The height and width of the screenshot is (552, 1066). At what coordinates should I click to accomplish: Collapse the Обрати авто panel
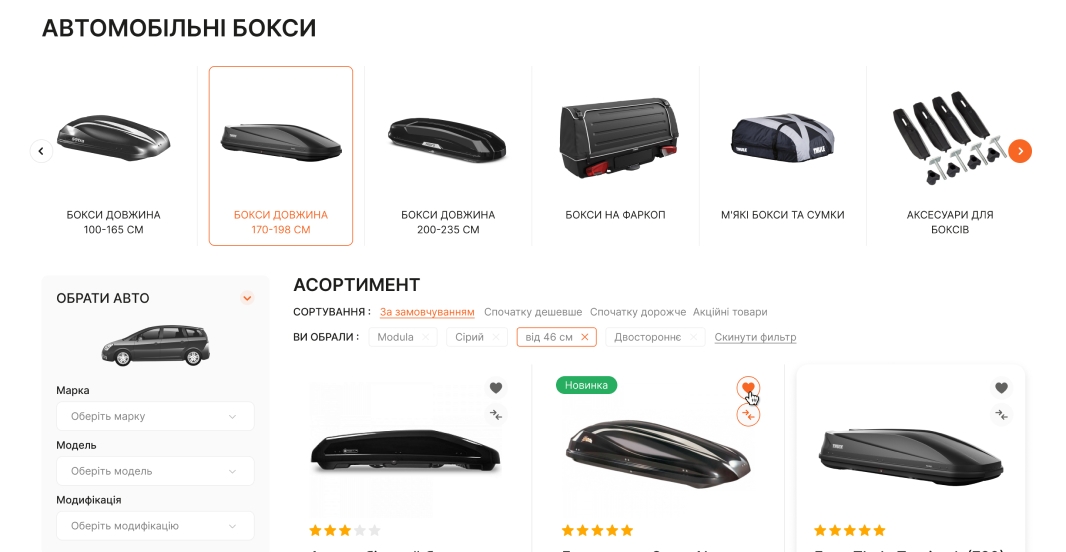(x=247, y=298)
